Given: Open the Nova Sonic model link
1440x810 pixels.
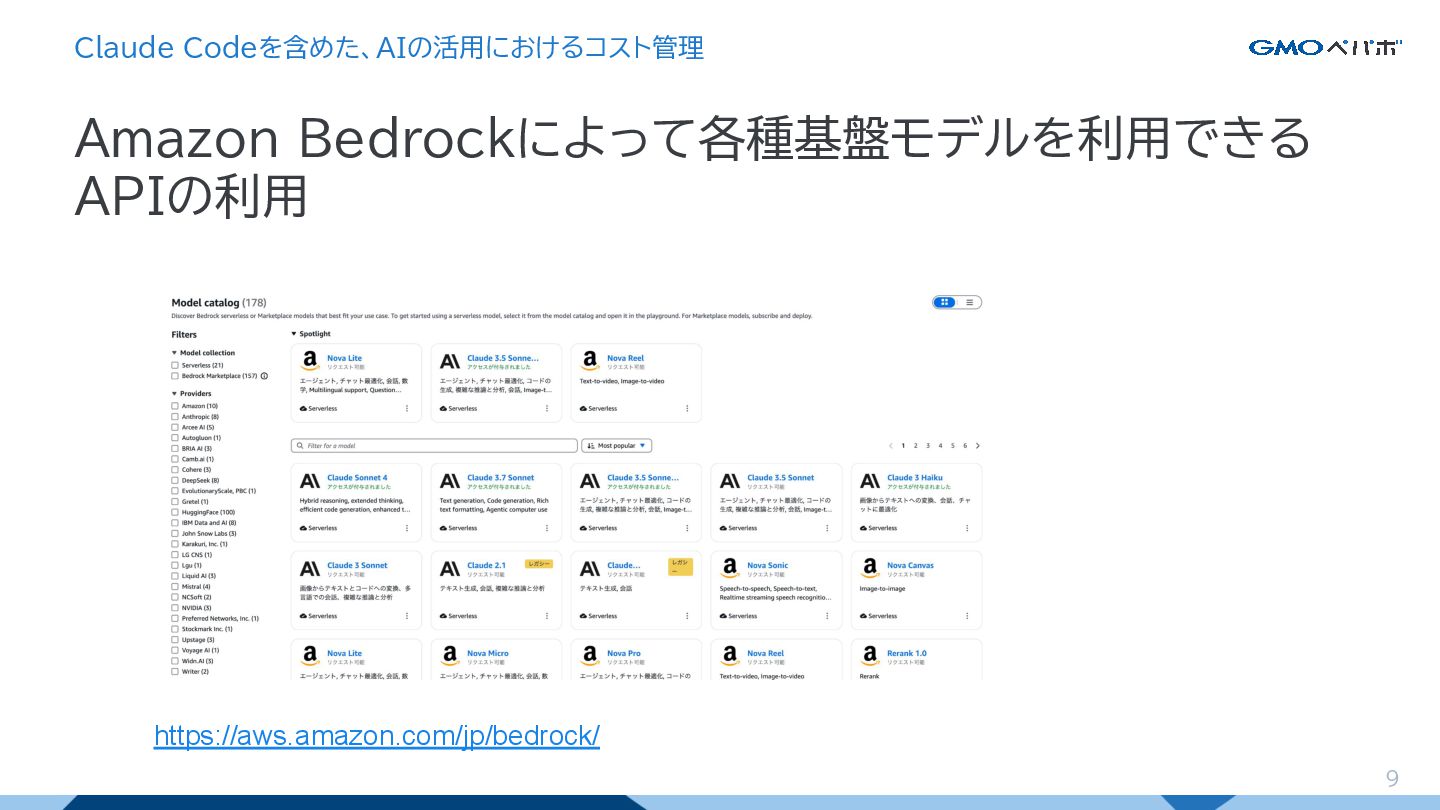Looking at the screenshot, I should click(x=767, y=566).
